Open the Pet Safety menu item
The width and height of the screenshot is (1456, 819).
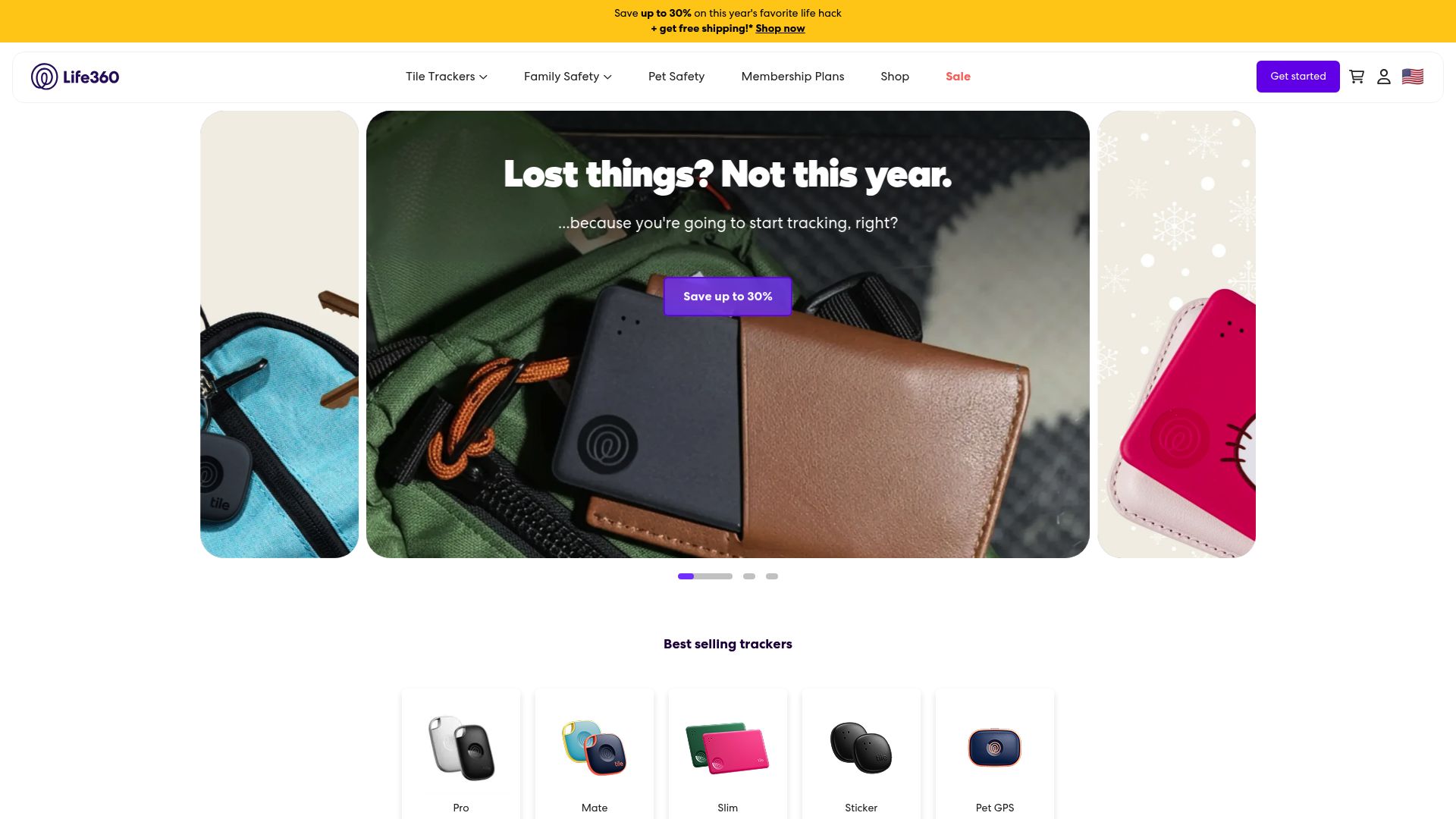pyautogui.click(x=676, y=77)
